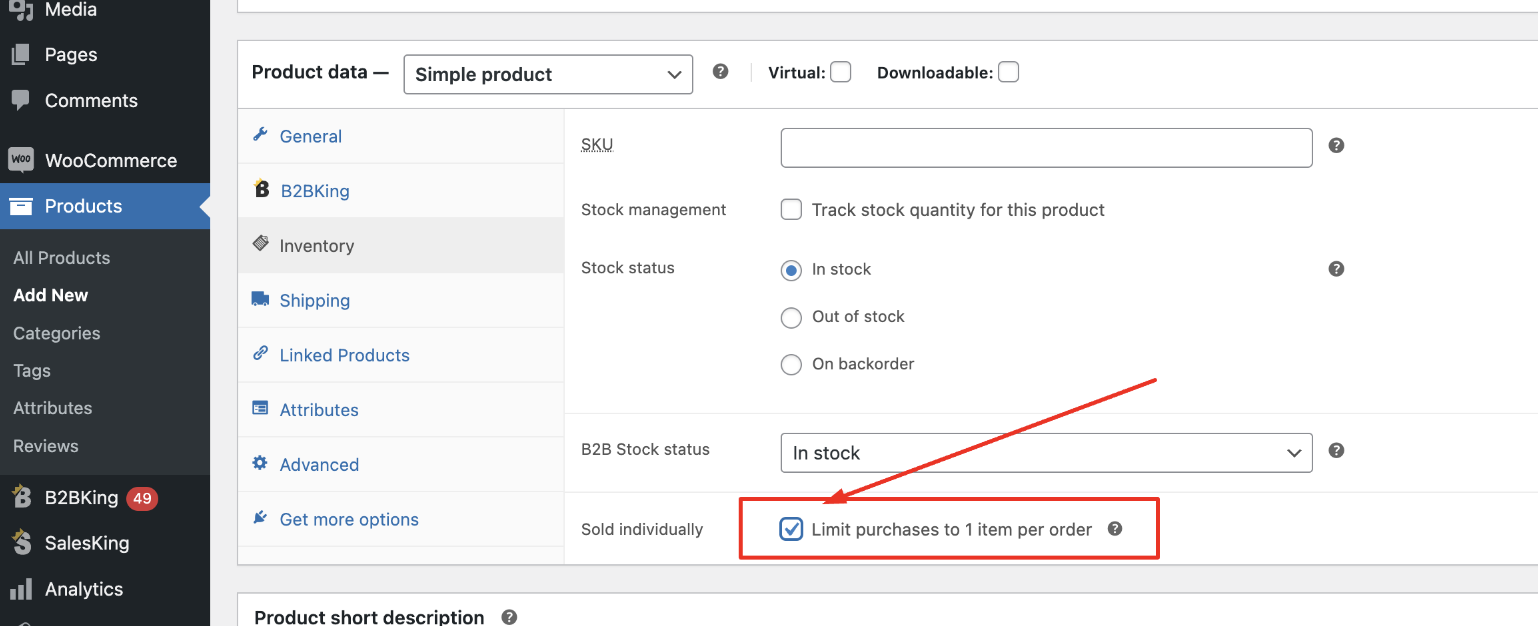Open the B2BKing product data tab
Viewport: 1538px width, 626px height.
401,191
